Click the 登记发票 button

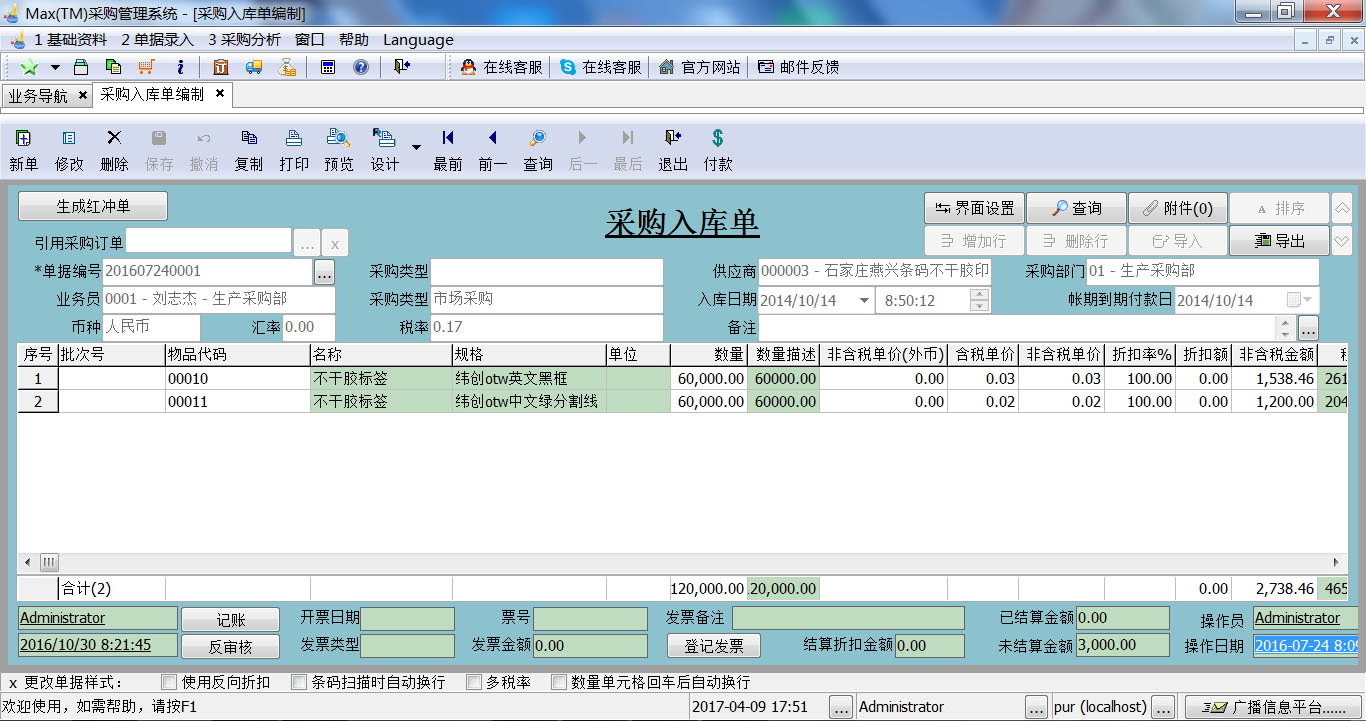point(714,646)
